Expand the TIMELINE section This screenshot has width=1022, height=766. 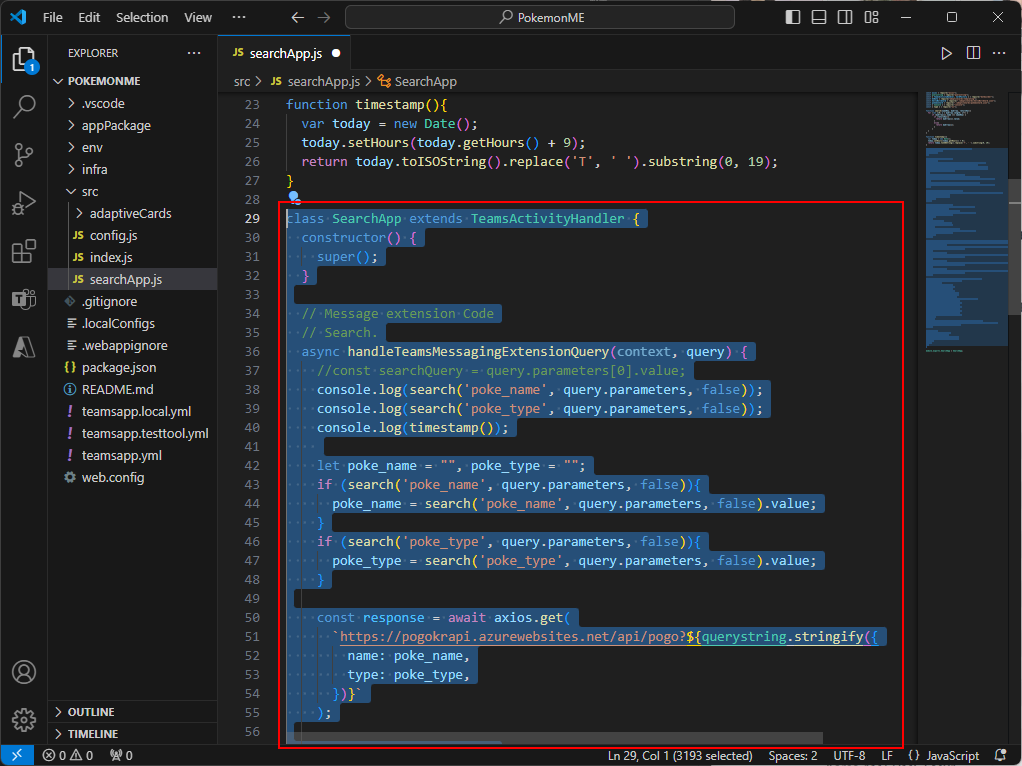point(133,734)
